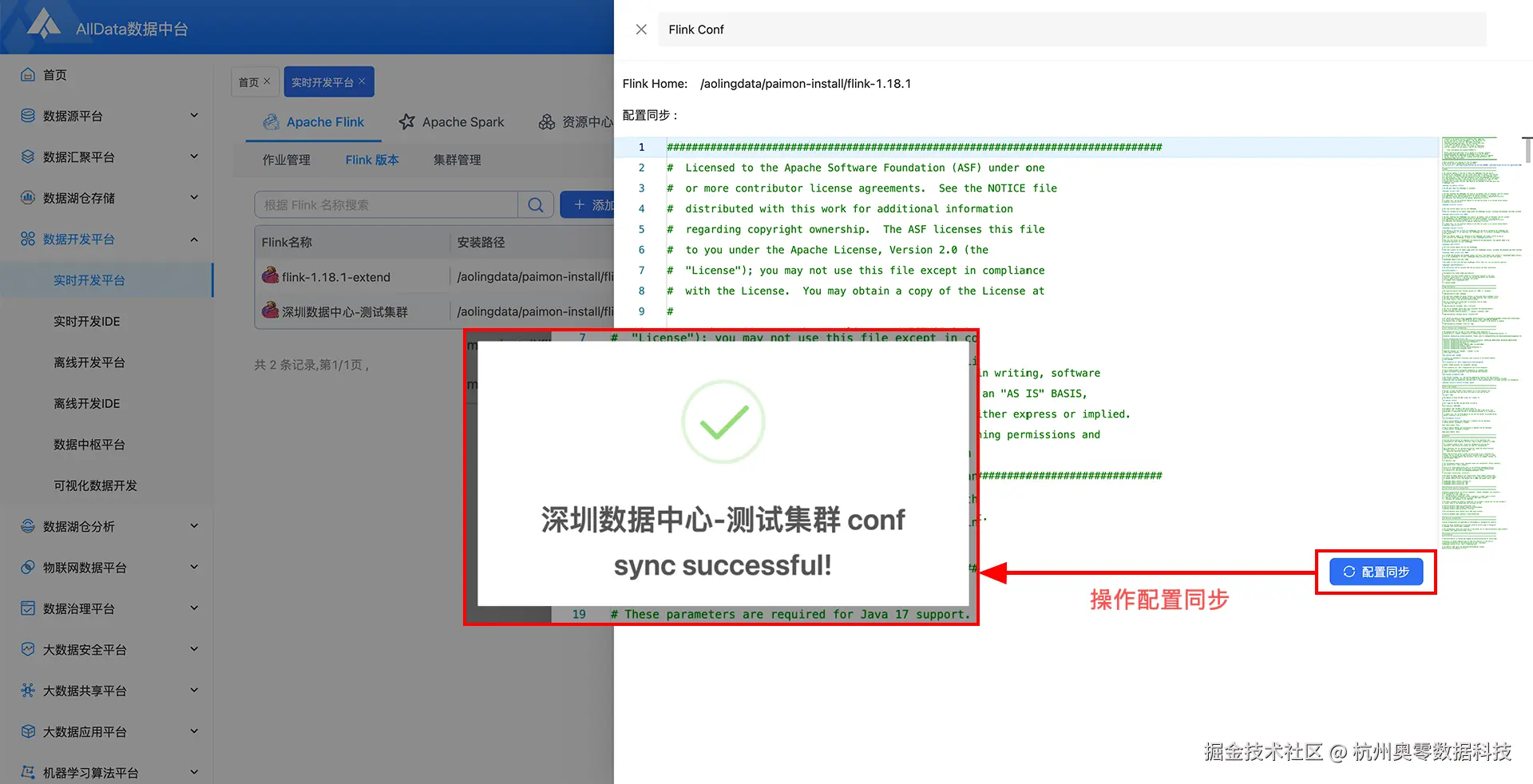Screen dimensions: 1533x784
Task: Click the Apache Flink squirrel tab icon
Action: click(271, 121)
